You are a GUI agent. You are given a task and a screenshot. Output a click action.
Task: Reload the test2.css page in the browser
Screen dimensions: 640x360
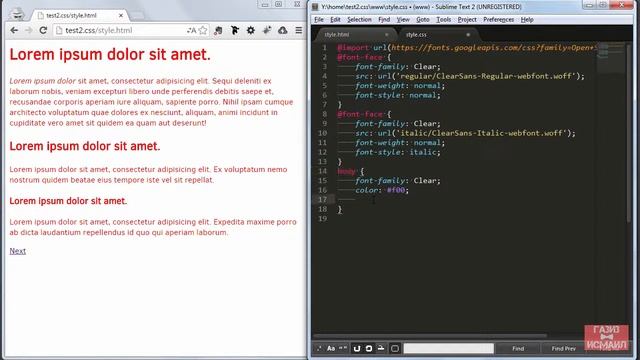tap(43, 30)
